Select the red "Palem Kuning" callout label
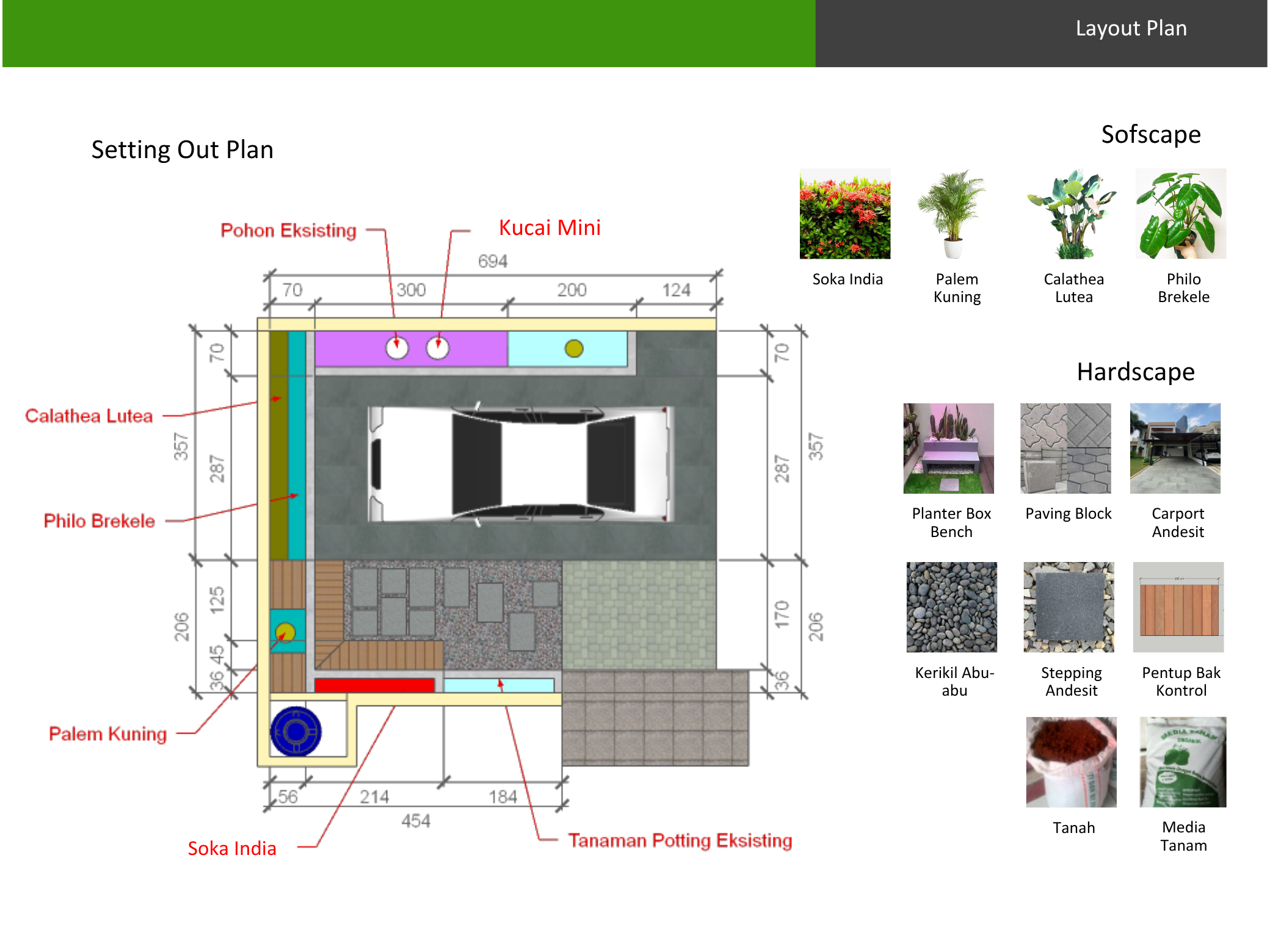The image size is (1270, 952). tap(108, 734)
